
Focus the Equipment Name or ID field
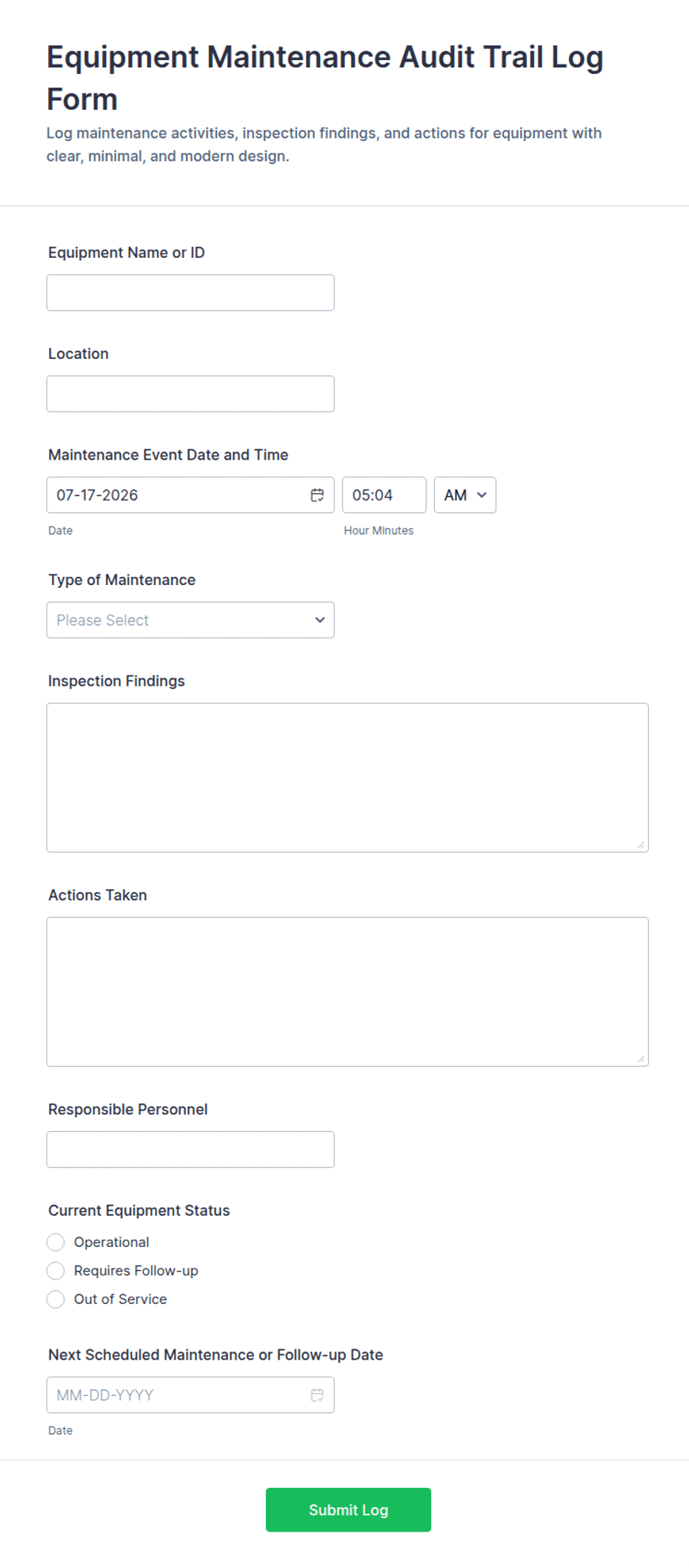pyautogui.click(x=190, y=293)
